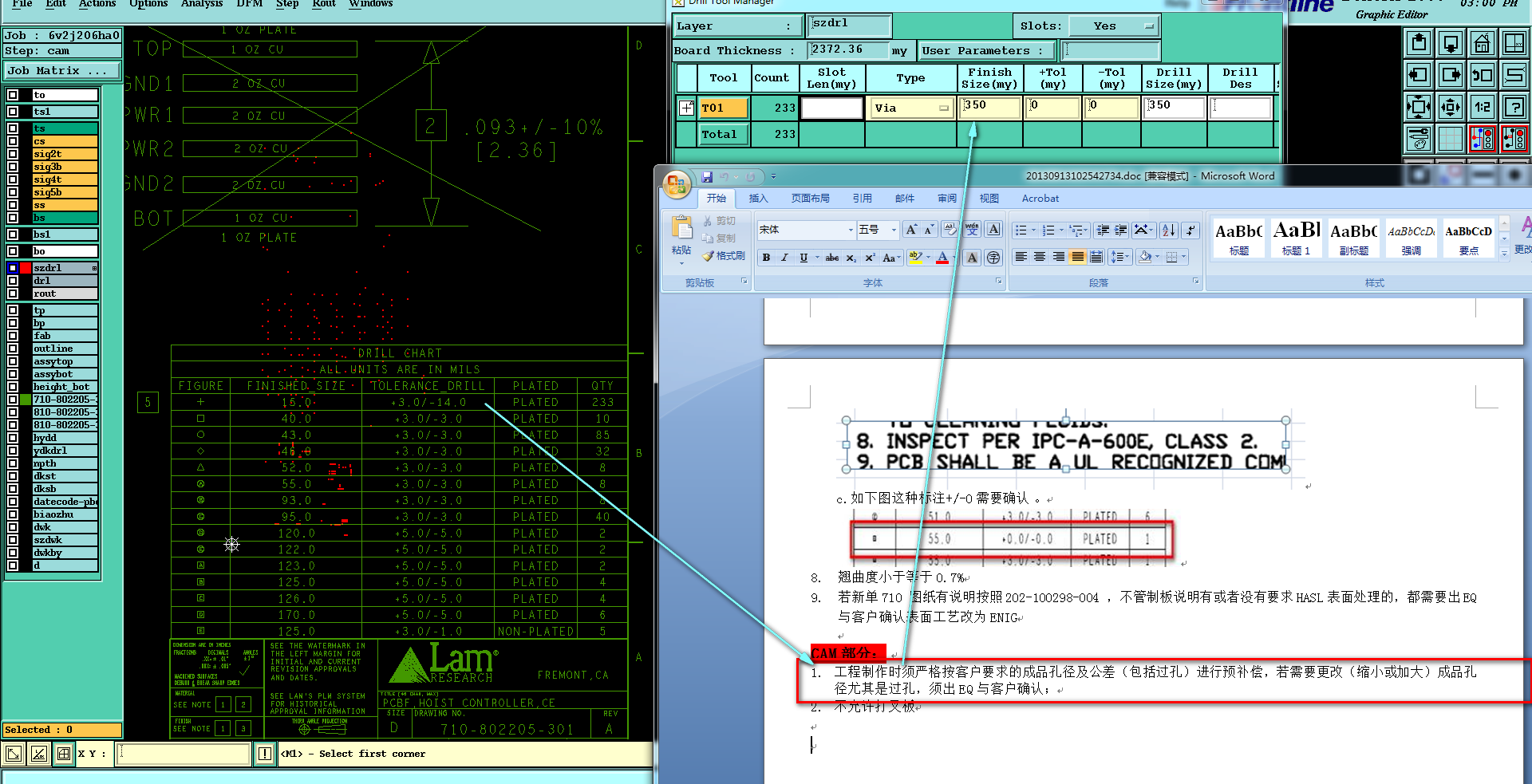Toggle the grid display icon
This screenshot has width=1532, height=784.
(x=1451, y=139)
